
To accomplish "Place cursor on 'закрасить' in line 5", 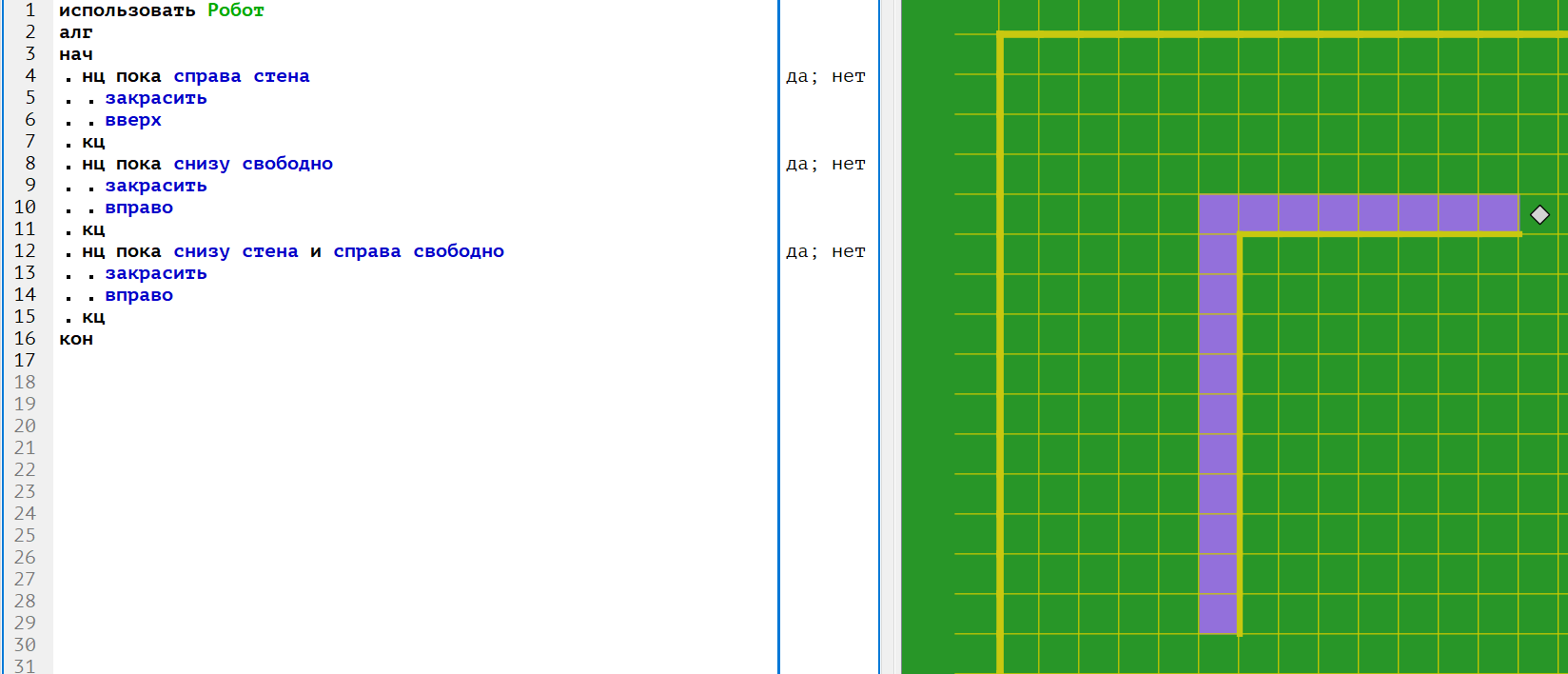I will pyautogui.click(x=155, y=98).
